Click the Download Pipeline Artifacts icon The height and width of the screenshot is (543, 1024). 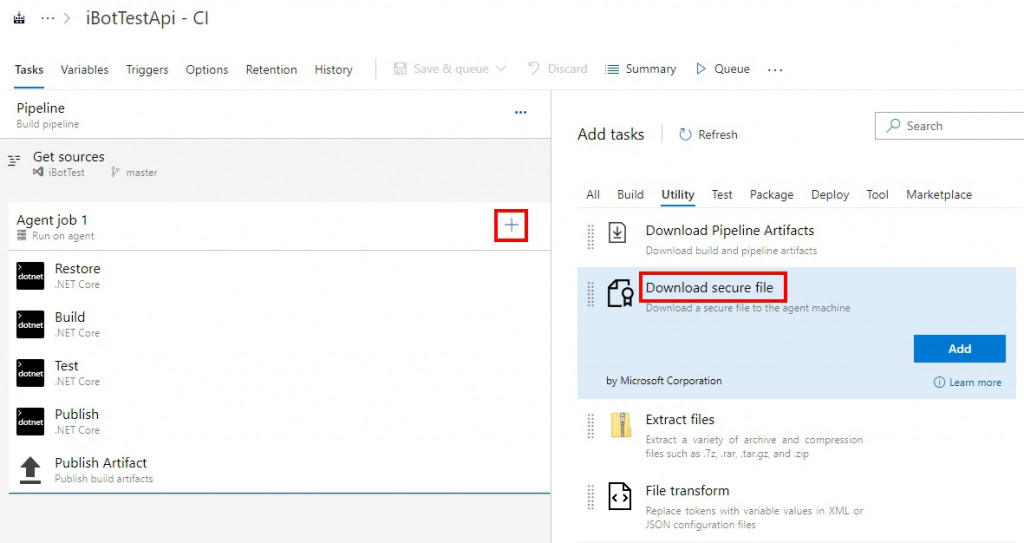point(617,233)
